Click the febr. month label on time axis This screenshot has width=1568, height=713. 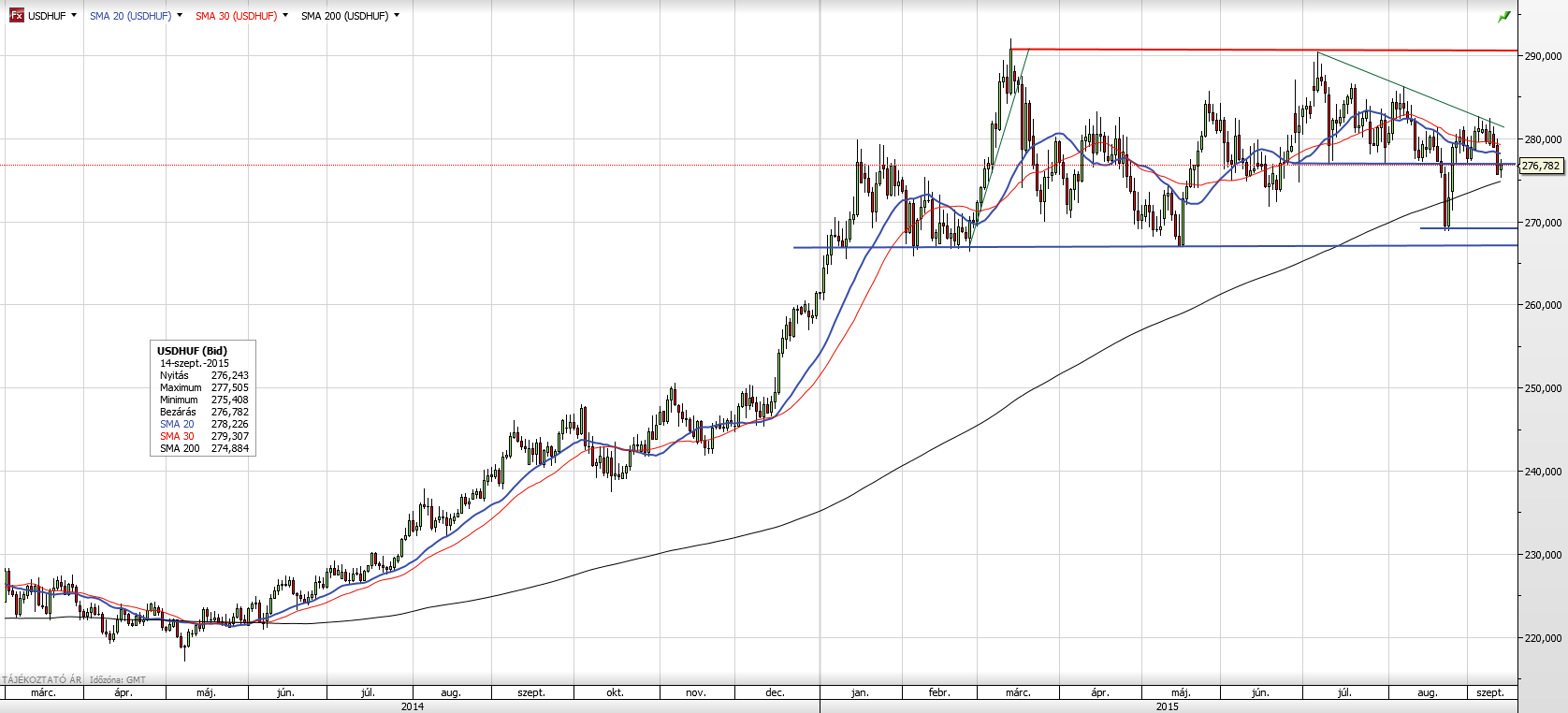point(939,692)
